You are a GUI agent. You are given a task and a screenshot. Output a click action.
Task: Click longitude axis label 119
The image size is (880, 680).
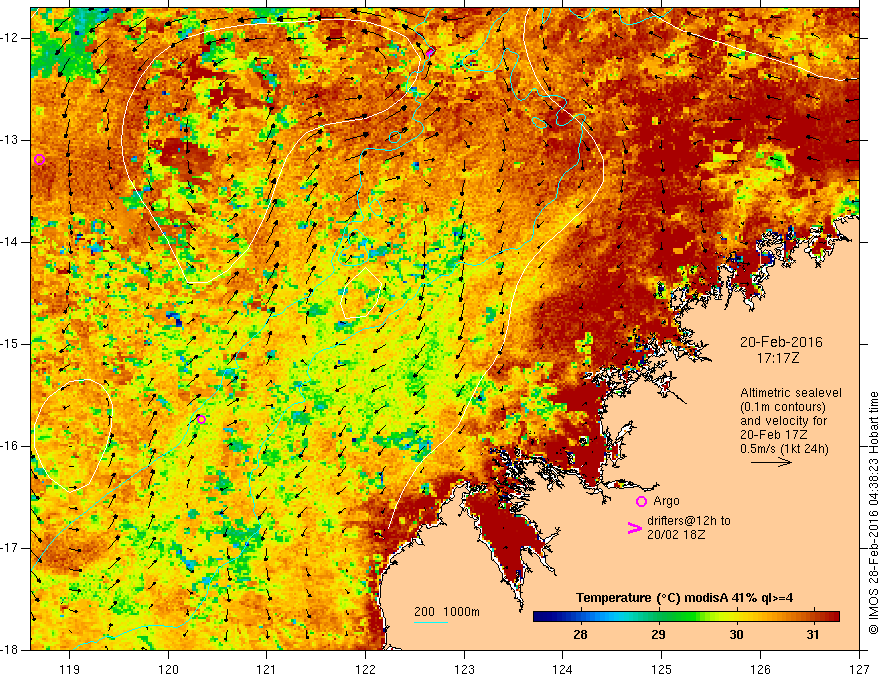70,669
